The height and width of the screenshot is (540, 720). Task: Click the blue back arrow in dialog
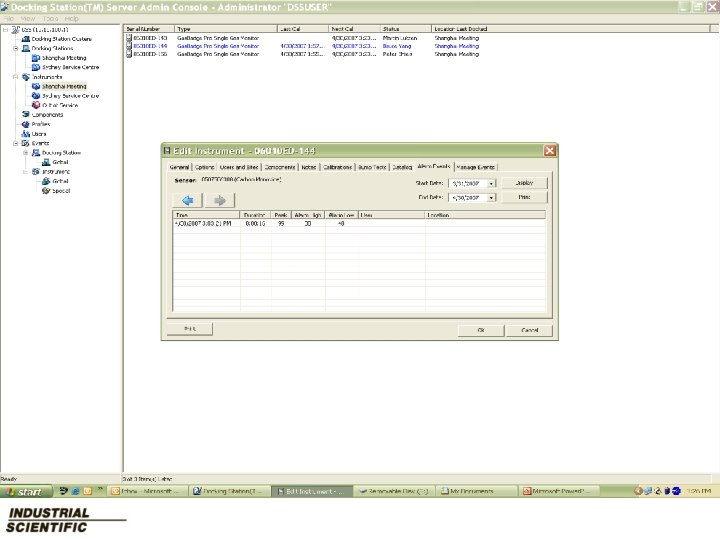(187, 200)
